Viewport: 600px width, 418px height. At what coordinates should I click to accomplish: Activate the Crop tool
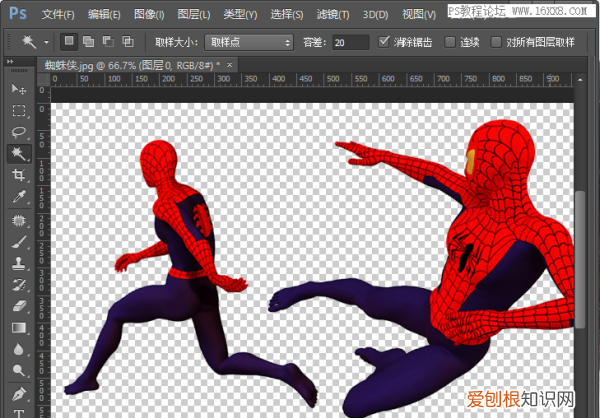(18, 175)
